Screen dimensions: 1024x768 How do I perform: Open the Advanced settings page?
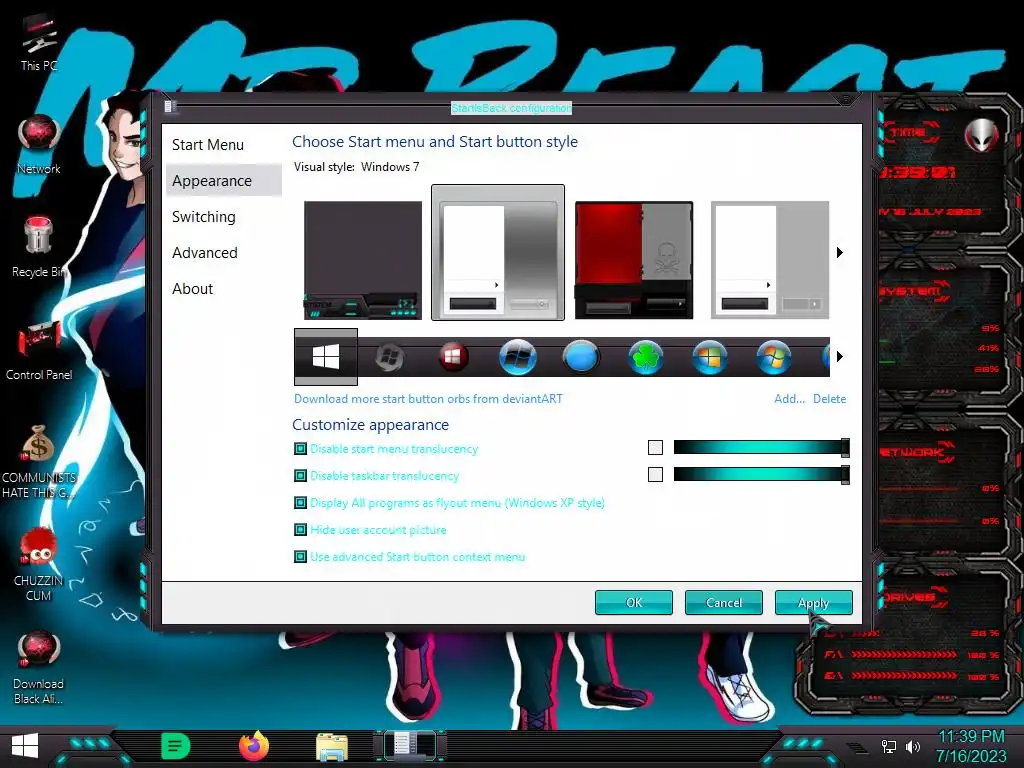[x=204, y=253]
